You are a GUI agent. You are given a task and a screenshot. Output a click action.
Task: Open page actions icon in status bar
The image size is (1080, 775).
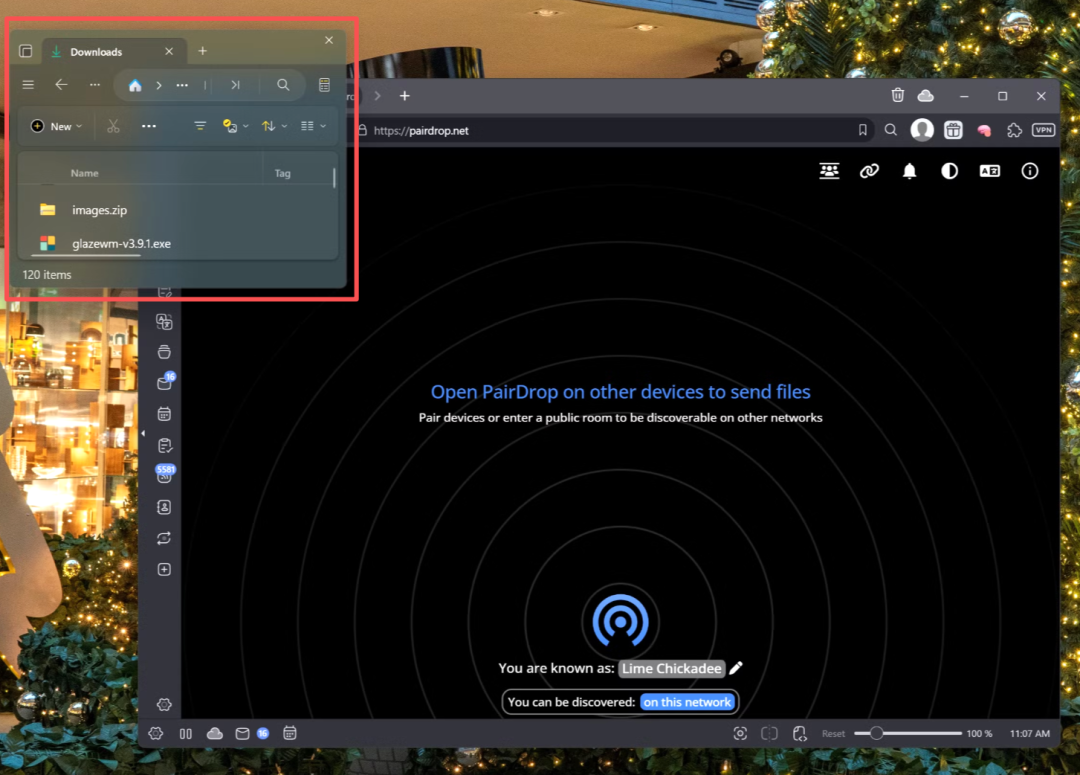799,734
